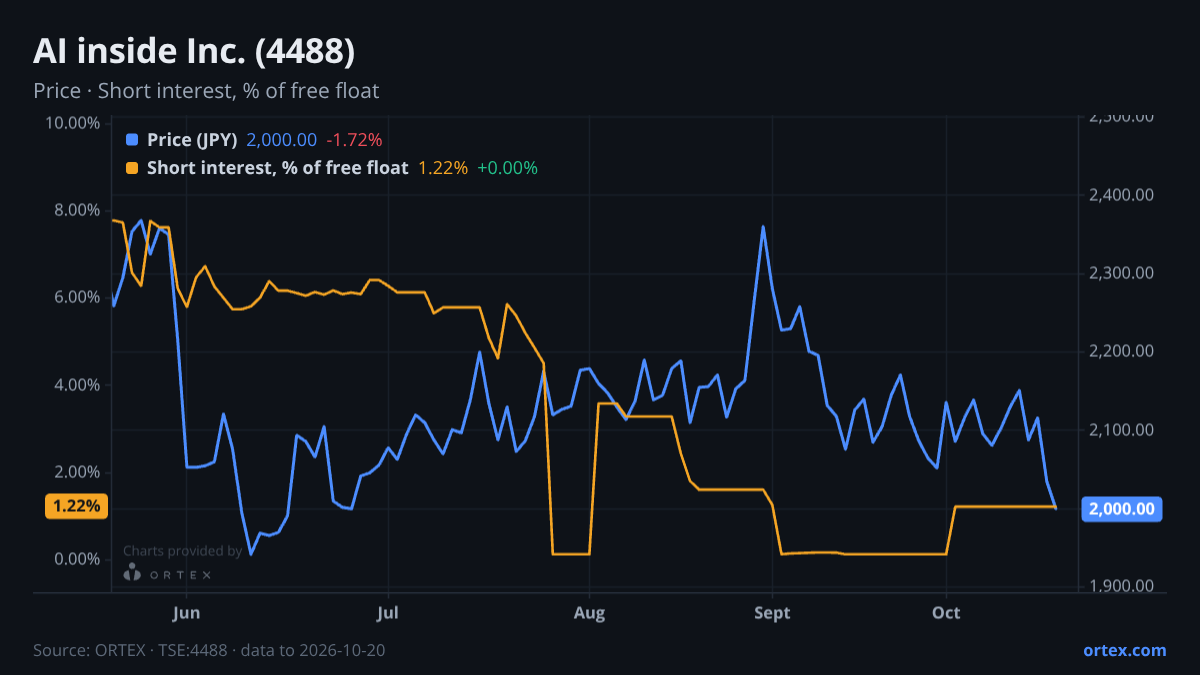The image size is (1200, 675).
Task: Click the 2,000.00 price value in legend
Action: 282,140
